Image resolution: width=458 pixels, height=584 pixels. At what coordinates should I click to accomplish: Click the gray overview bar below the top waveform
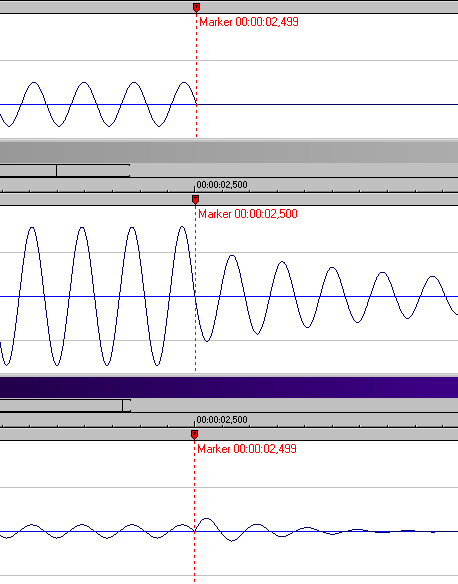[x=229, y=152]
